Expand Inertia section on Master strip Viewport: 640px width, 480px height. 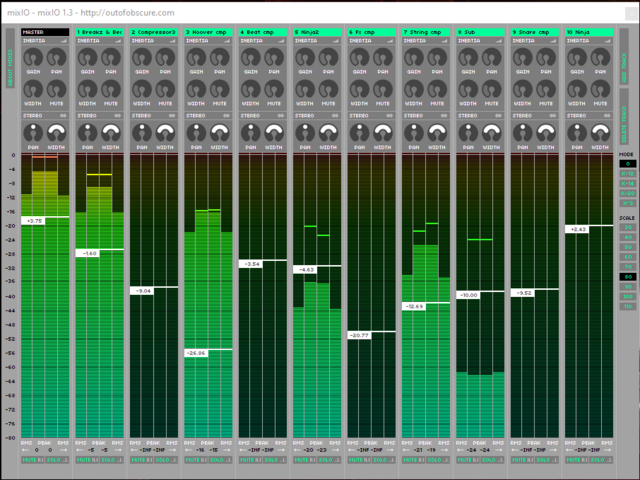[x=64, y=41]
